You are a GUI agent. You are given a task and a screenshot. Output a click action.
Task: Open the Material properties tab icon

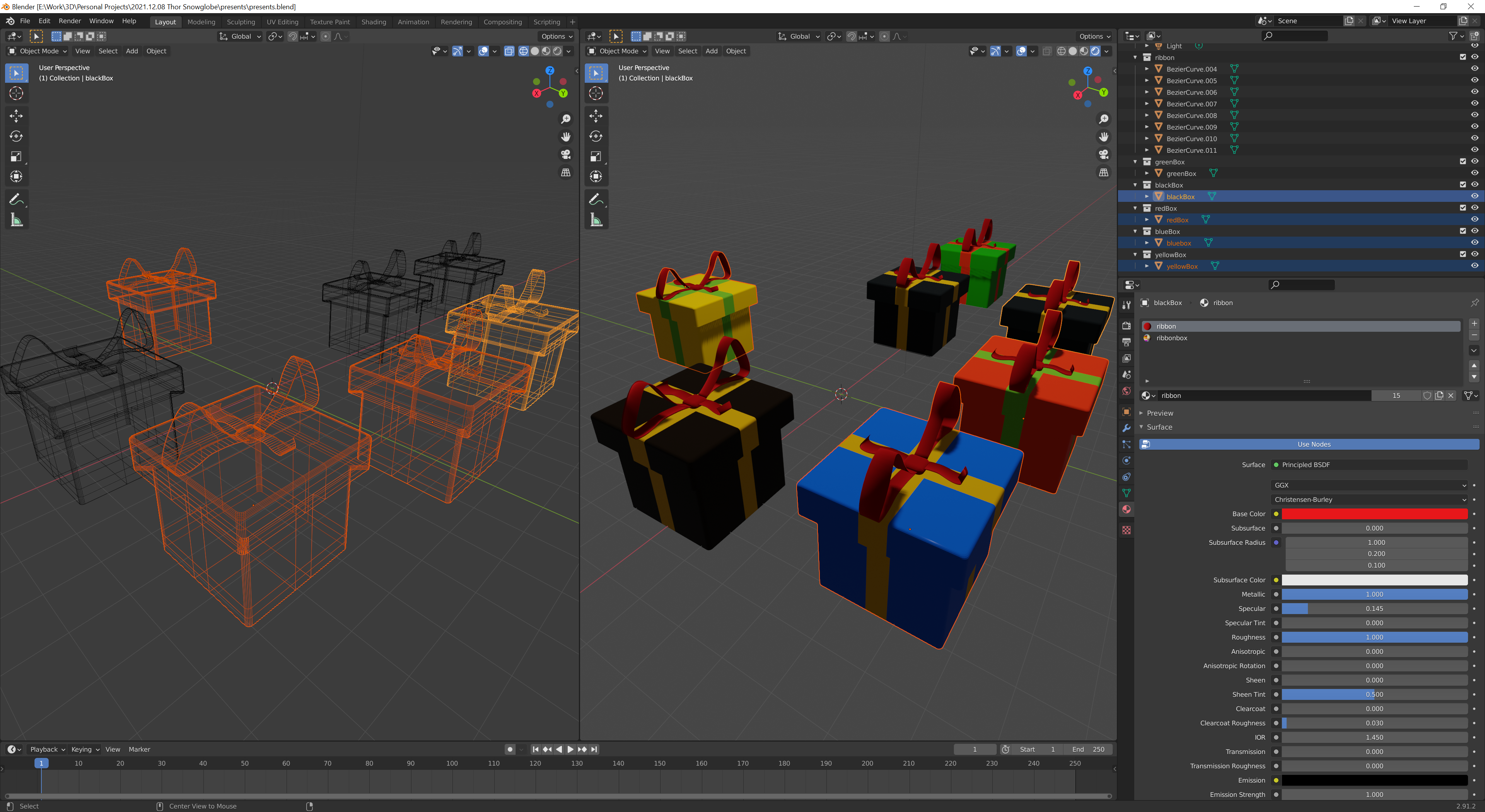tap(1126, 510)
